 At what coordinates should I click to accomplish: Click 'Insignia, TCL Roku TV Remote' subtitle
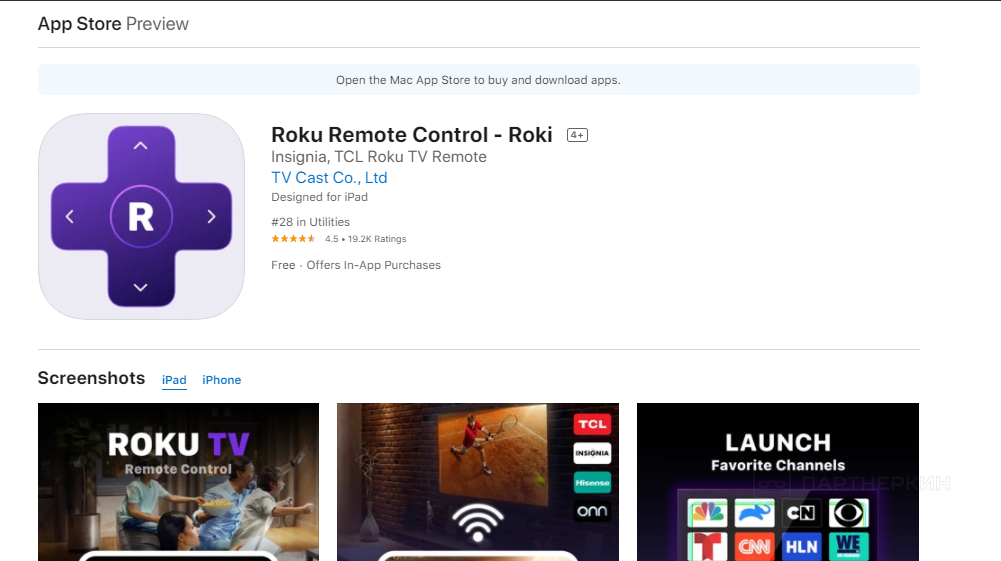(x=379, y=157)
